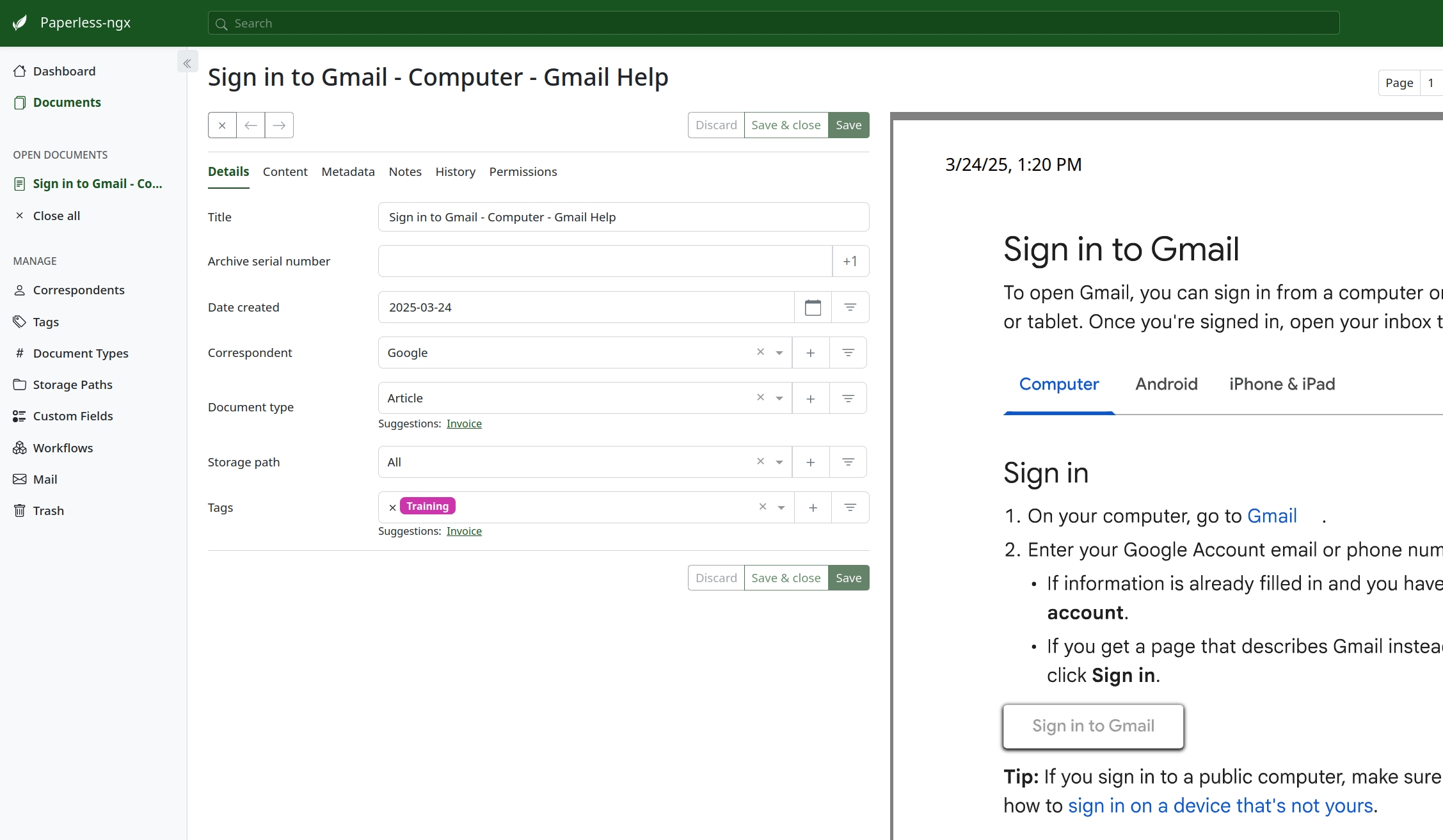Click the +1 archive serial number button
Screen dimensions: 1443x840
(x=850, y=261)
